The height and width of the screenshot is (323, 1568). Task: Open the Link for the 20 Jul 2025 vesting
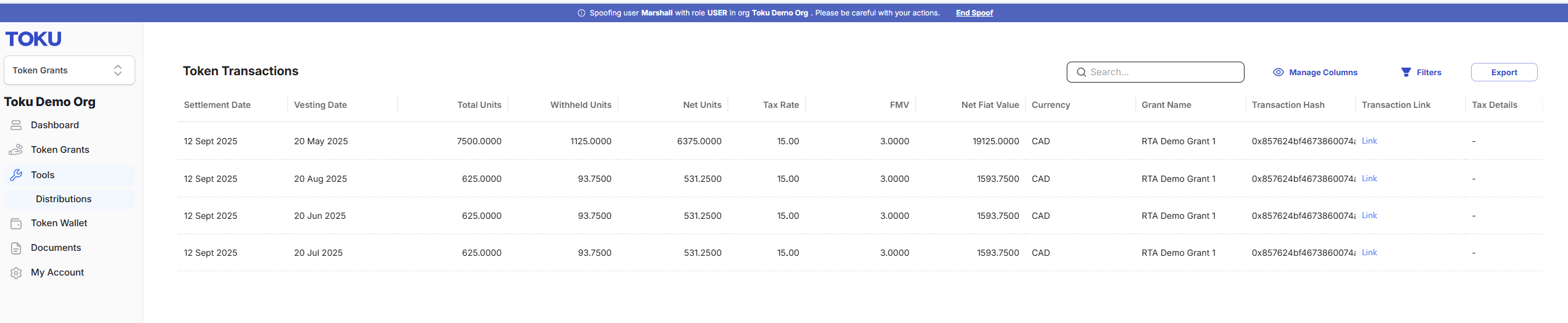(x=1369, y=253)
